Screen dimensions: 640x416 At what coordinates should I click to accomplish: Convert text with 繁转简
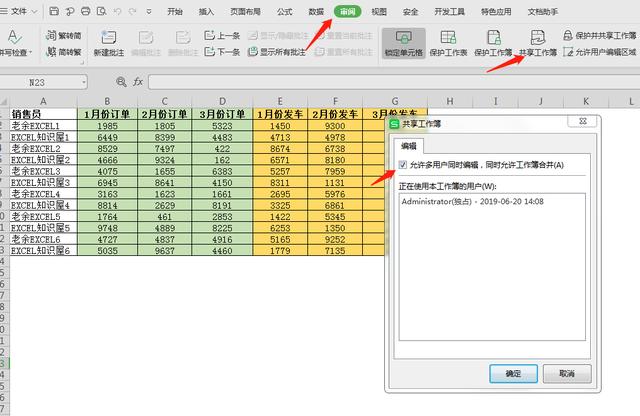click(x=64, y=36)
